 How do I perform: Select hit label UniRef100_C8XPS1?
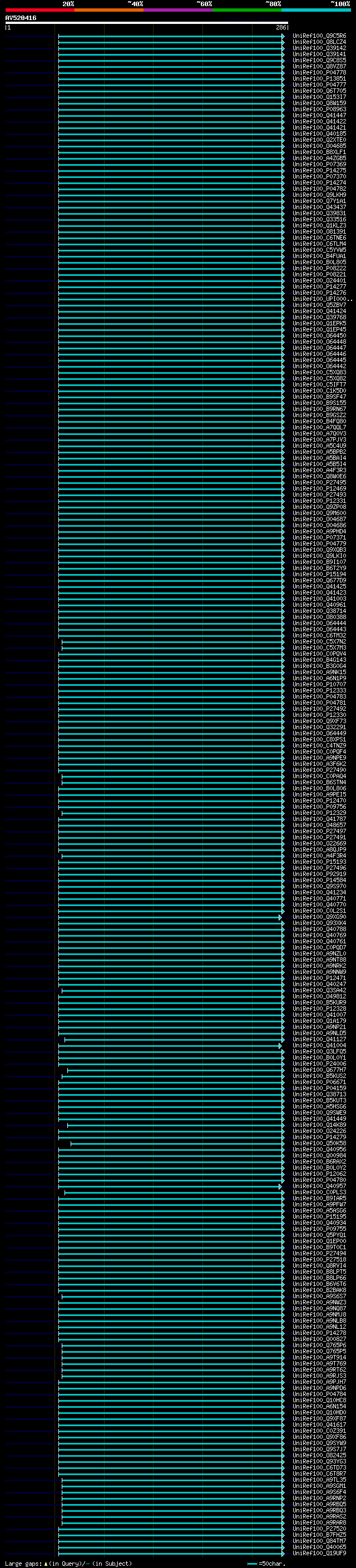(319, 740)
